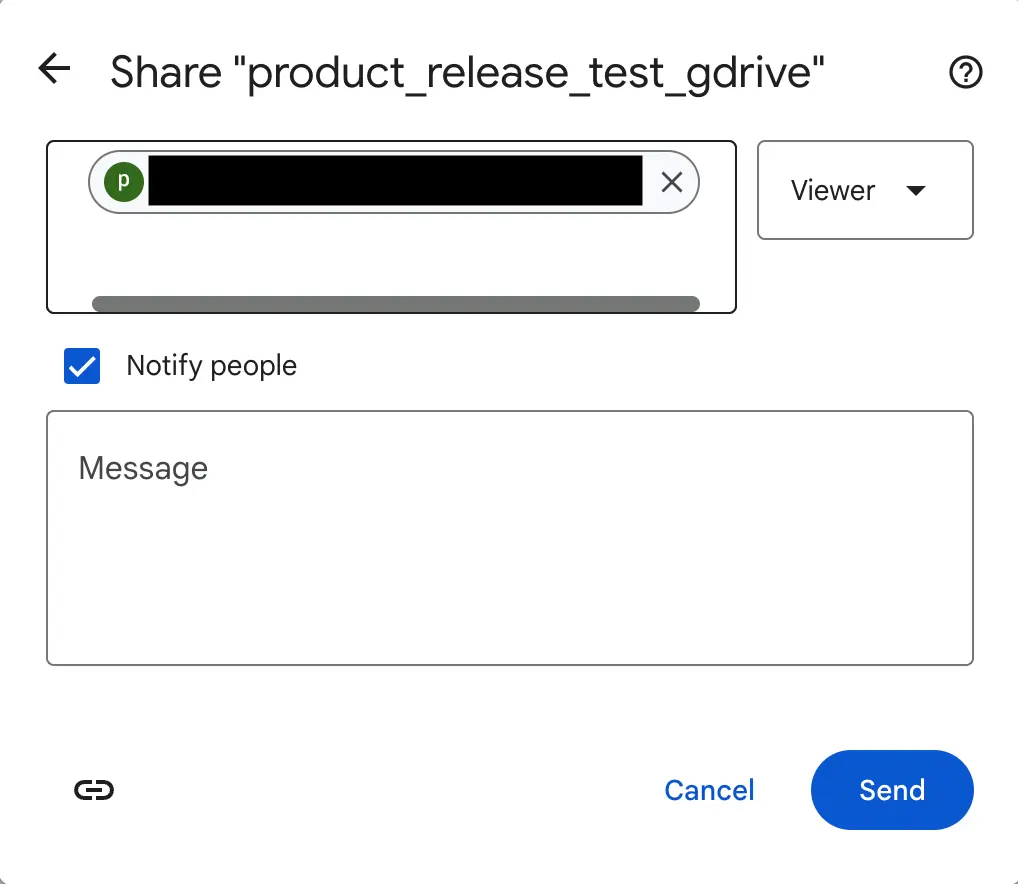Click the back arrow icon
Image resolution: width=1018 pixels, height=884 pixels.
54,69
